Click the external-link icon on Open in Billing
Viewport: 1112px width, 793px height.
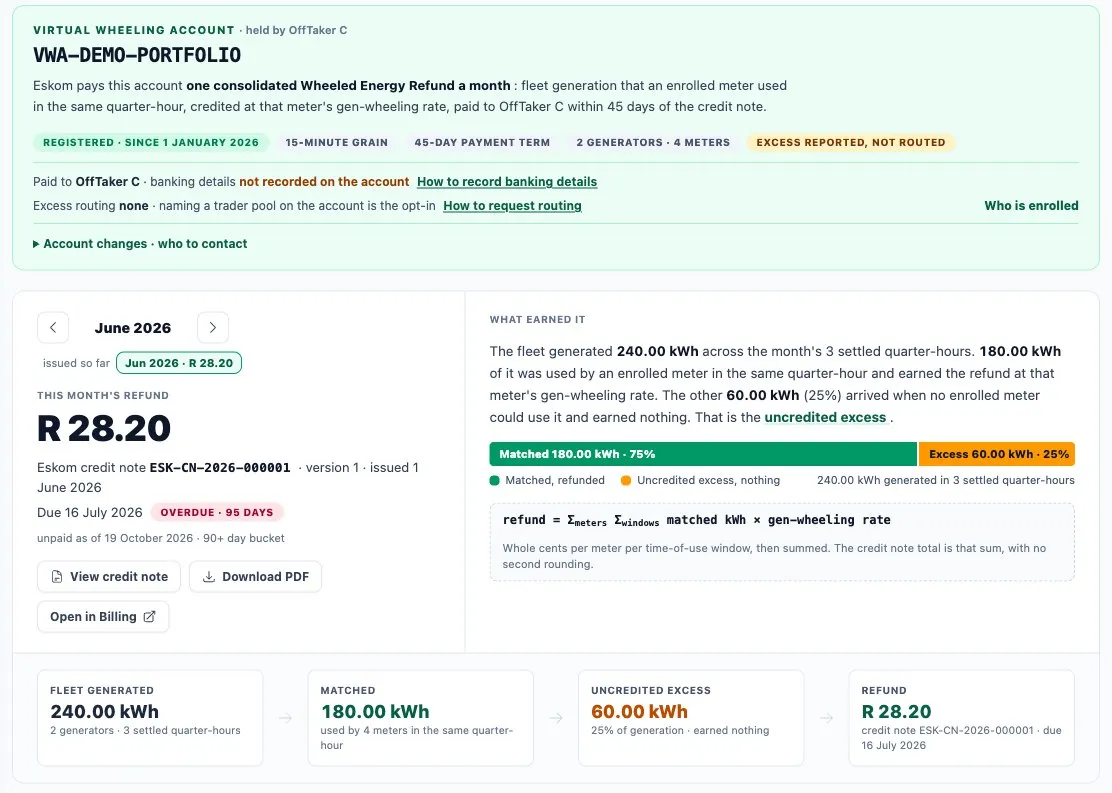point(150,616)
